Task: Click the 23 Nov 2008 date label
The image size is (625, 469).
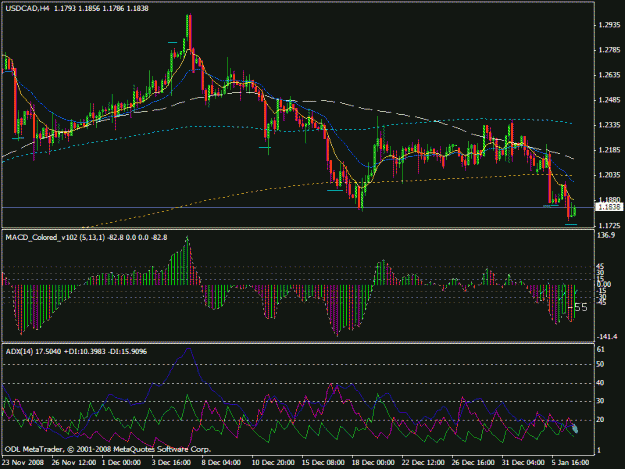Action: (x=22, y=463)
